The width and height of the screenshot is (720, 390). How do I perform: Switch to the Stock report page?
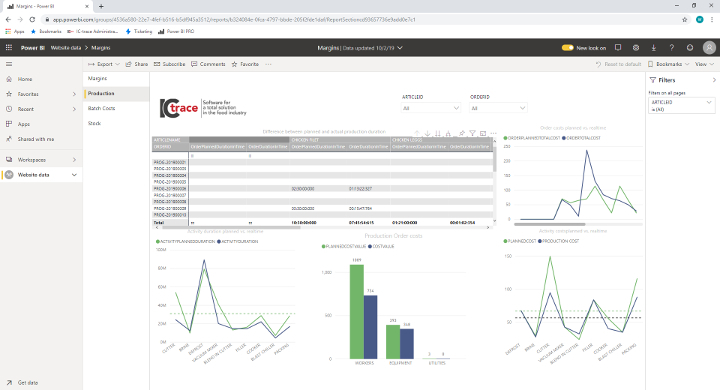point(95,123)
